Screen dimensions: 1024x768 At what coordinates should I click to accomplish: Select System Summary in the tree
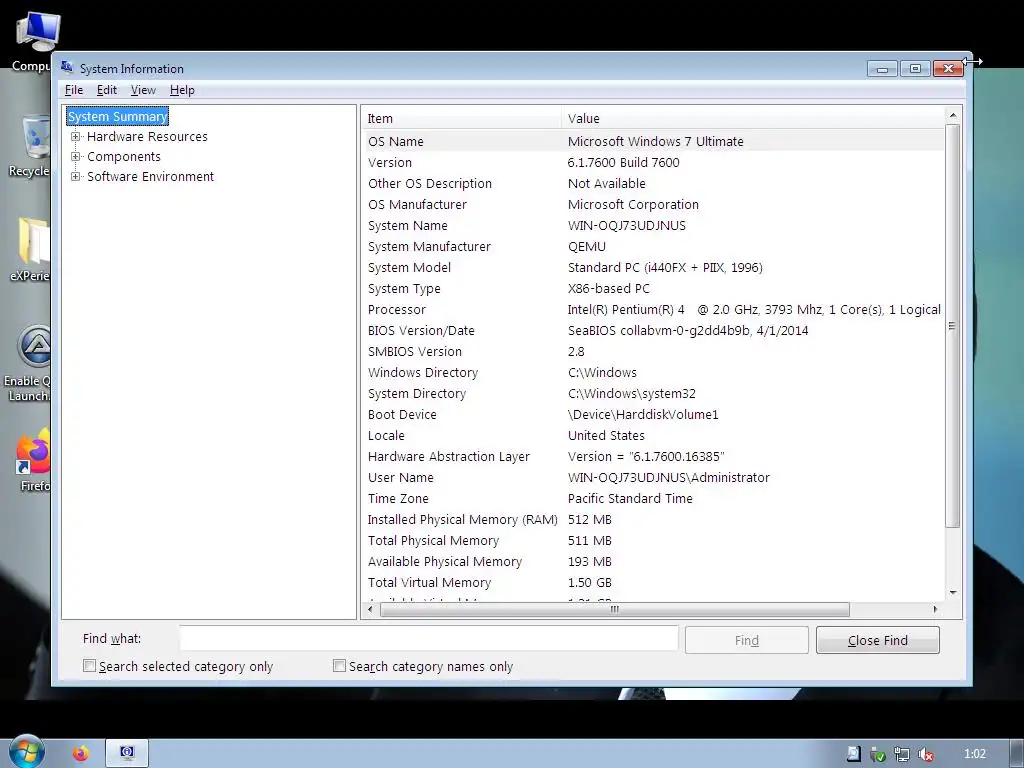[x=118, y=116]
